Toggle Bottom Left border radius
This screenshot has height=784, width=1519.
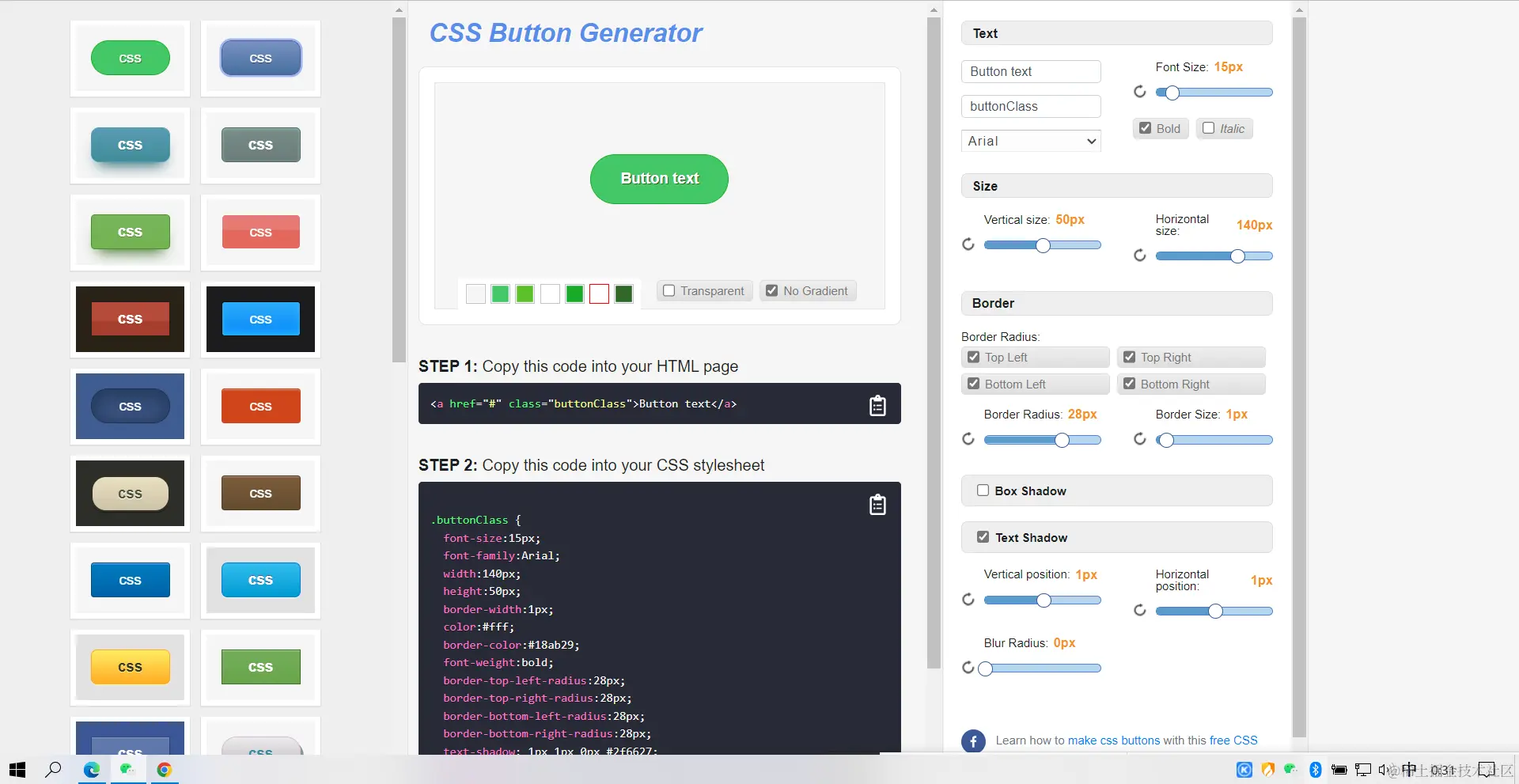(x=973, y=384)
